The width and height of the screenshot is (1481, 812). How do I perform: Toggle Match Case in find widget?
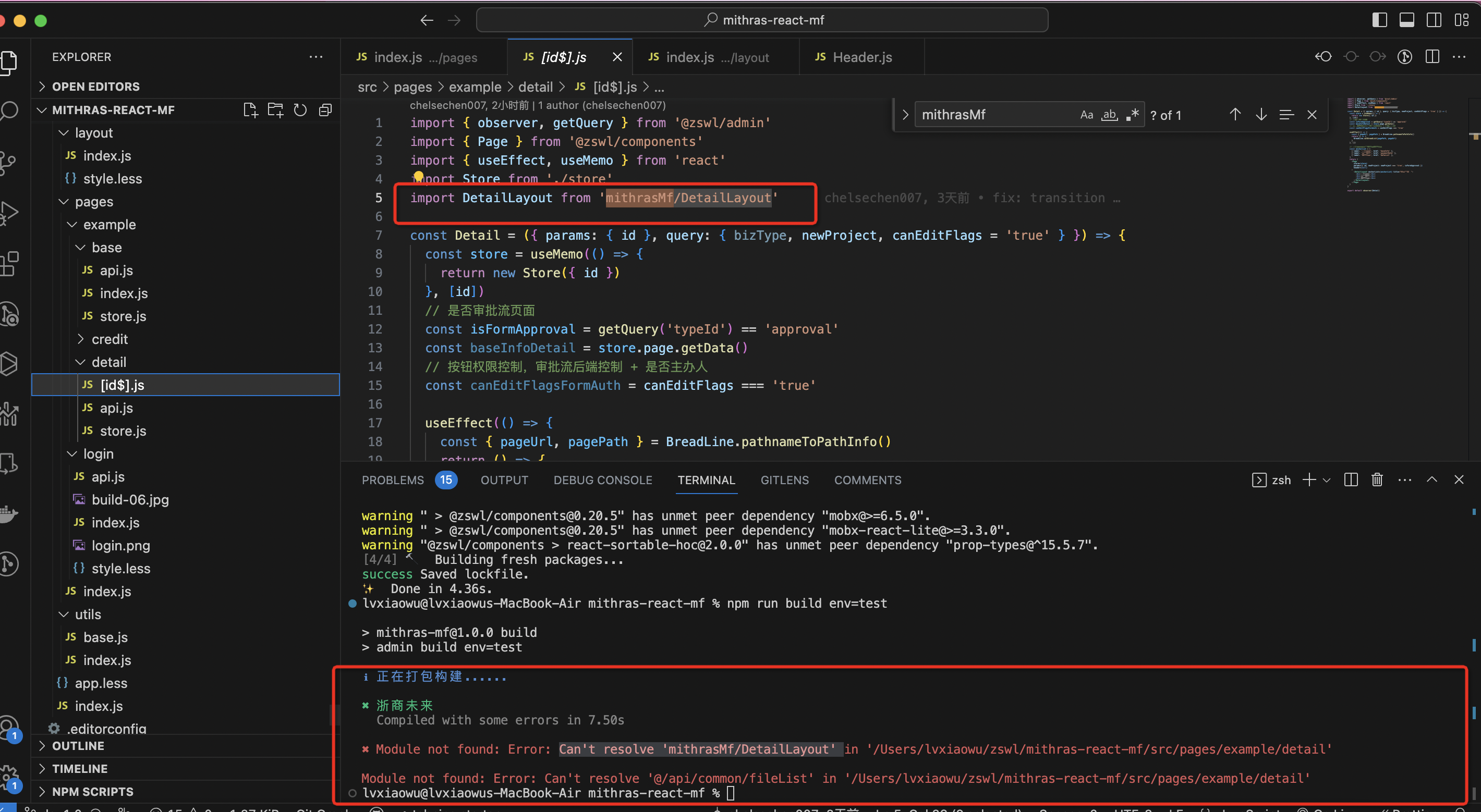[x=1086, y=115]
